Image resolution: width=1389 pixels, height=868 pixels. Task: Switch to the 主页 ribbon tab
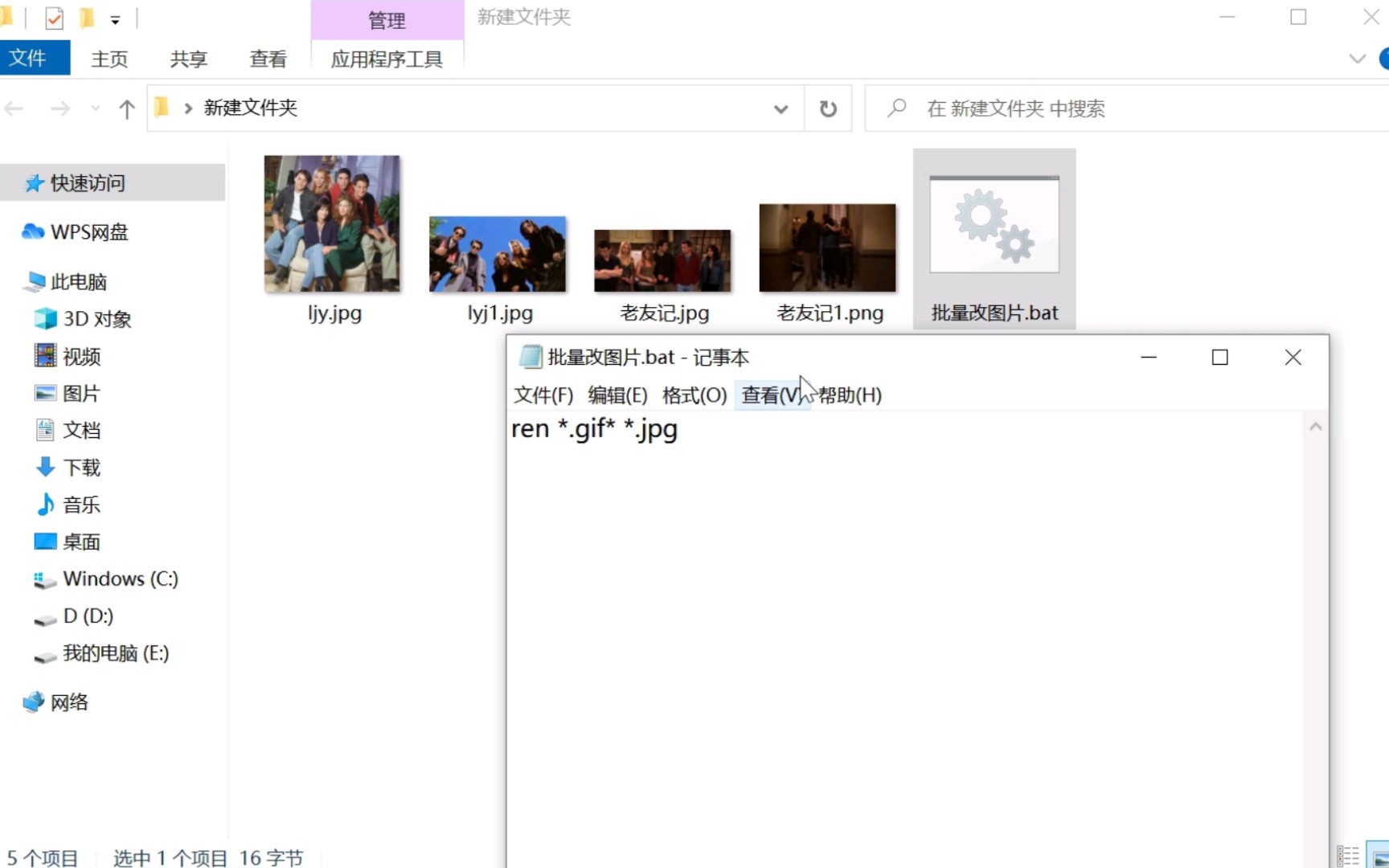109,59
